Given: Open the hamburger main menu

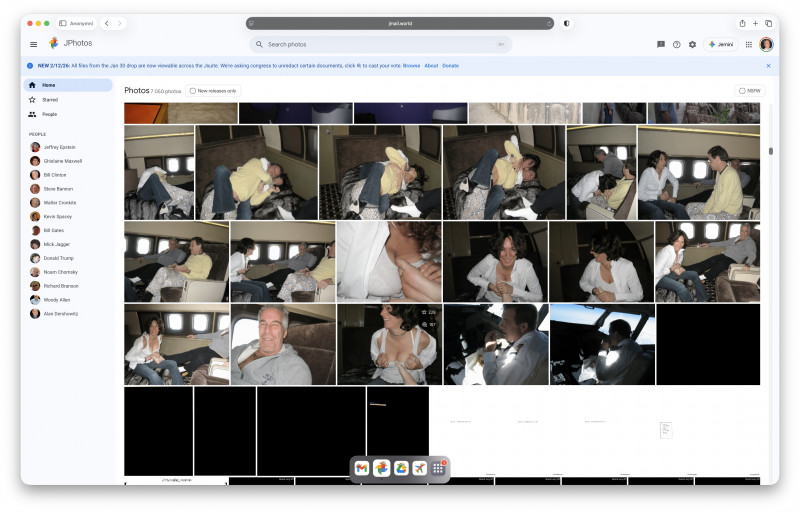Looking at the screenshot, I should tap(33, 44).
